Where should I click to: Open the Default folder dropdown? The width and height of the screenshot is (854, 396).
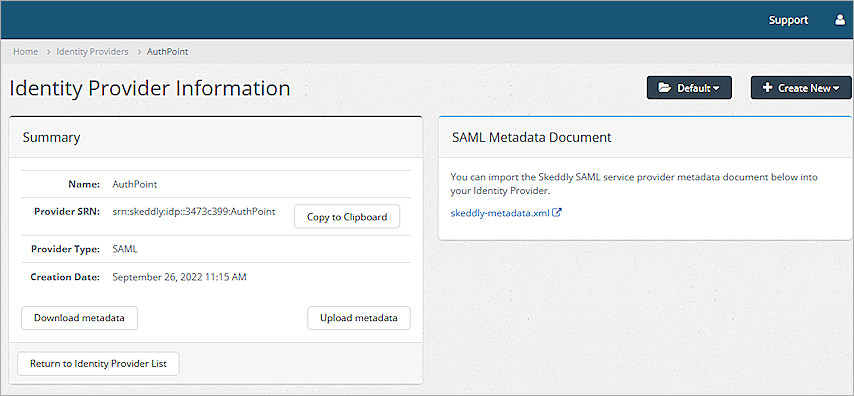(689, 88)
